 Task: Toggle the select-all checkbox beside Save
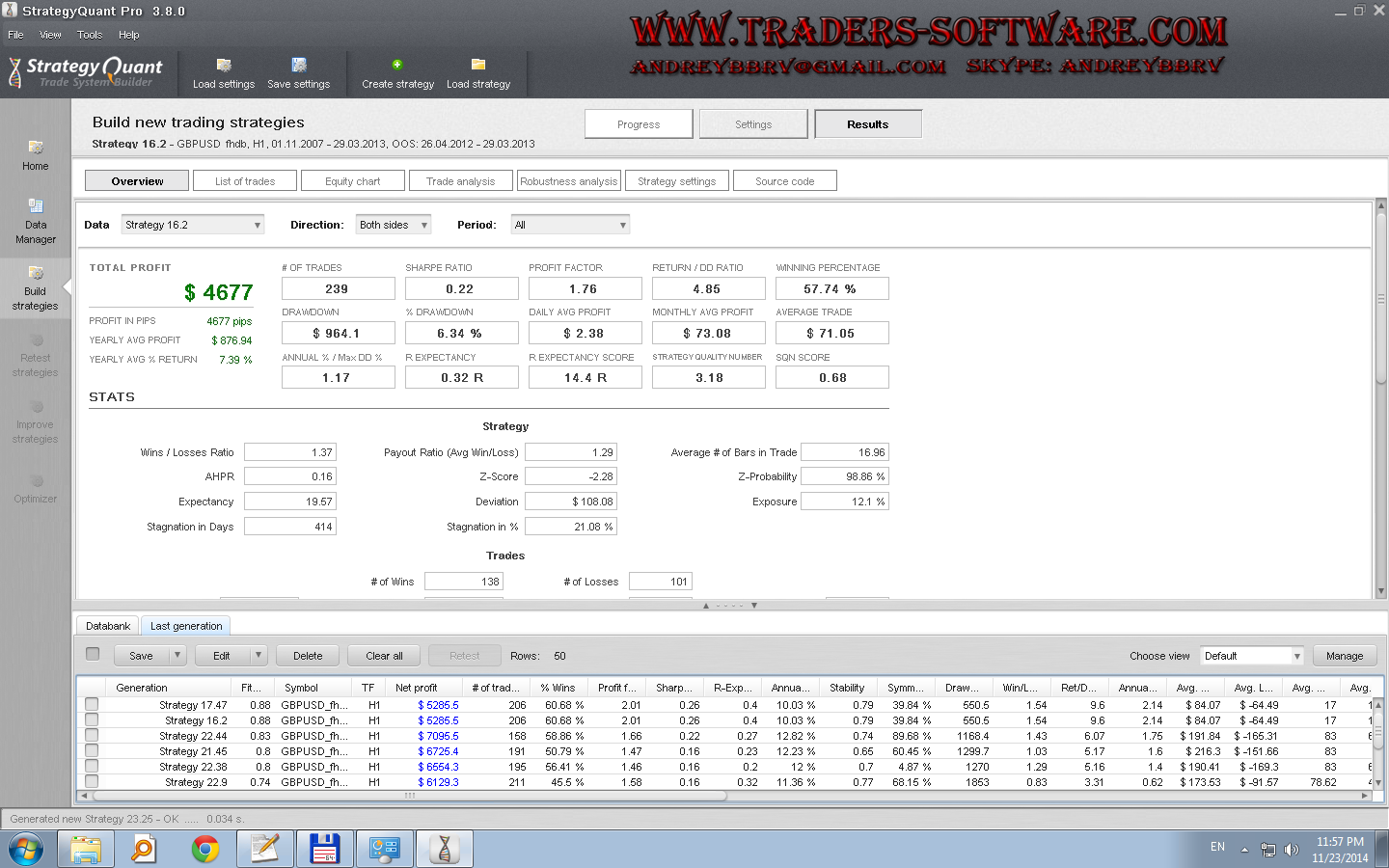pos(93,654)
